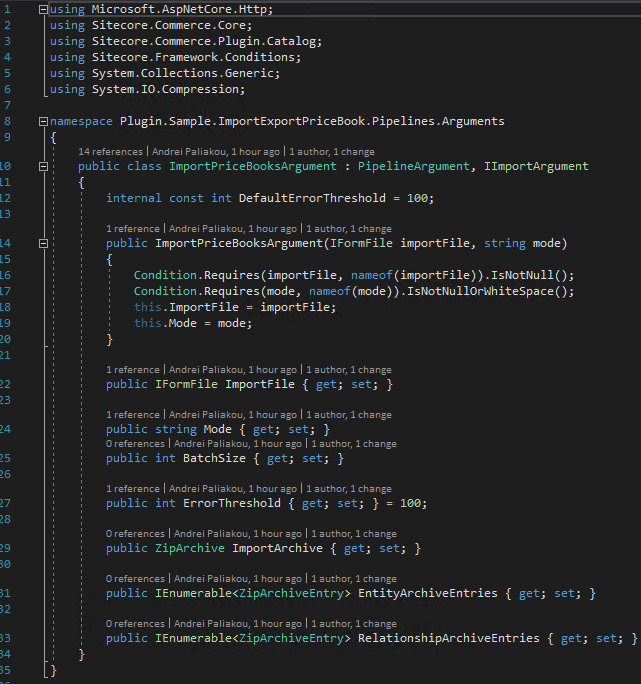Click line number 7 in the gutter
The height and width of the screenshot is (684, 641).
point(7,105)
